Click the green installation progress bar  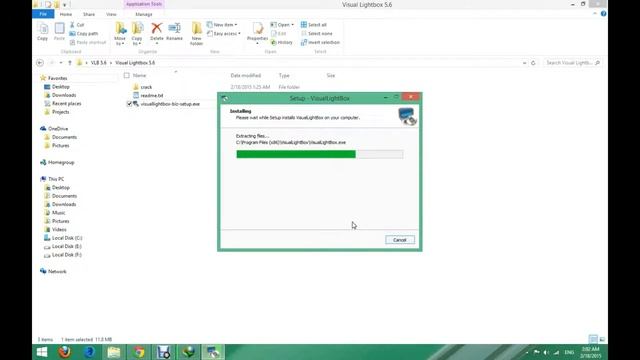click(x=320, y=154)
